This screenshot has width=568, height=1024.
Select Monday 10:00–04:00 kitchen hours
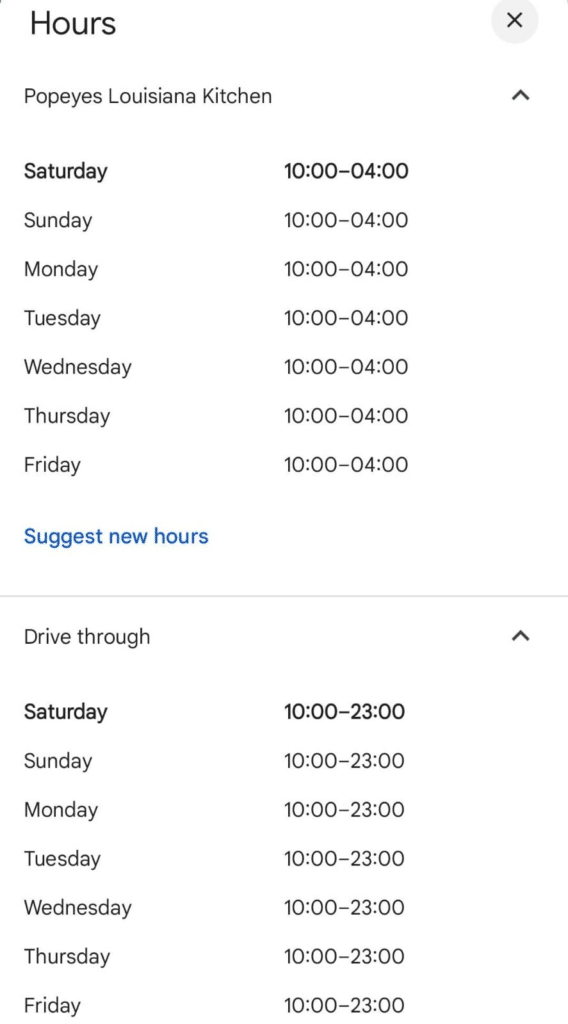[x=216, y=269]
